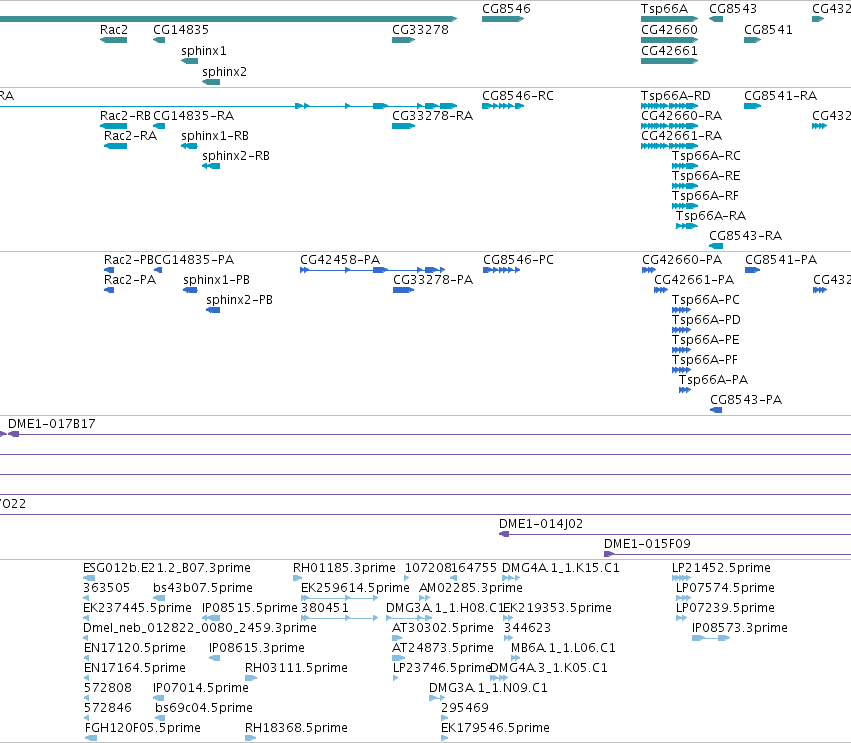Click protein CG8543-PA
Screen dimensions: 851x743
(716, 411)
